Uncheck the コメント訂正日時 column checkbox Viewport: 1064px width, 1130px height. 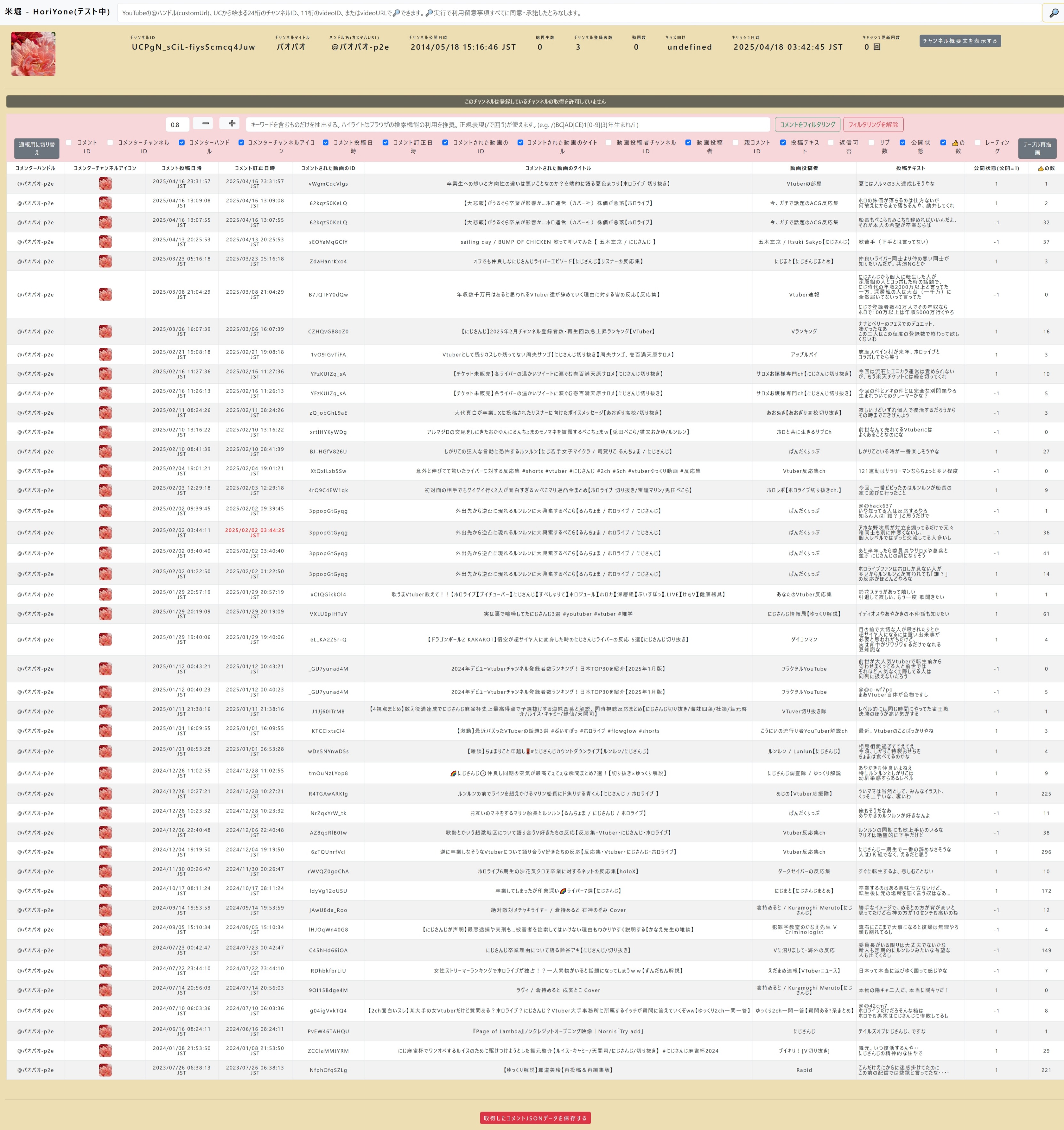point(385,143)
